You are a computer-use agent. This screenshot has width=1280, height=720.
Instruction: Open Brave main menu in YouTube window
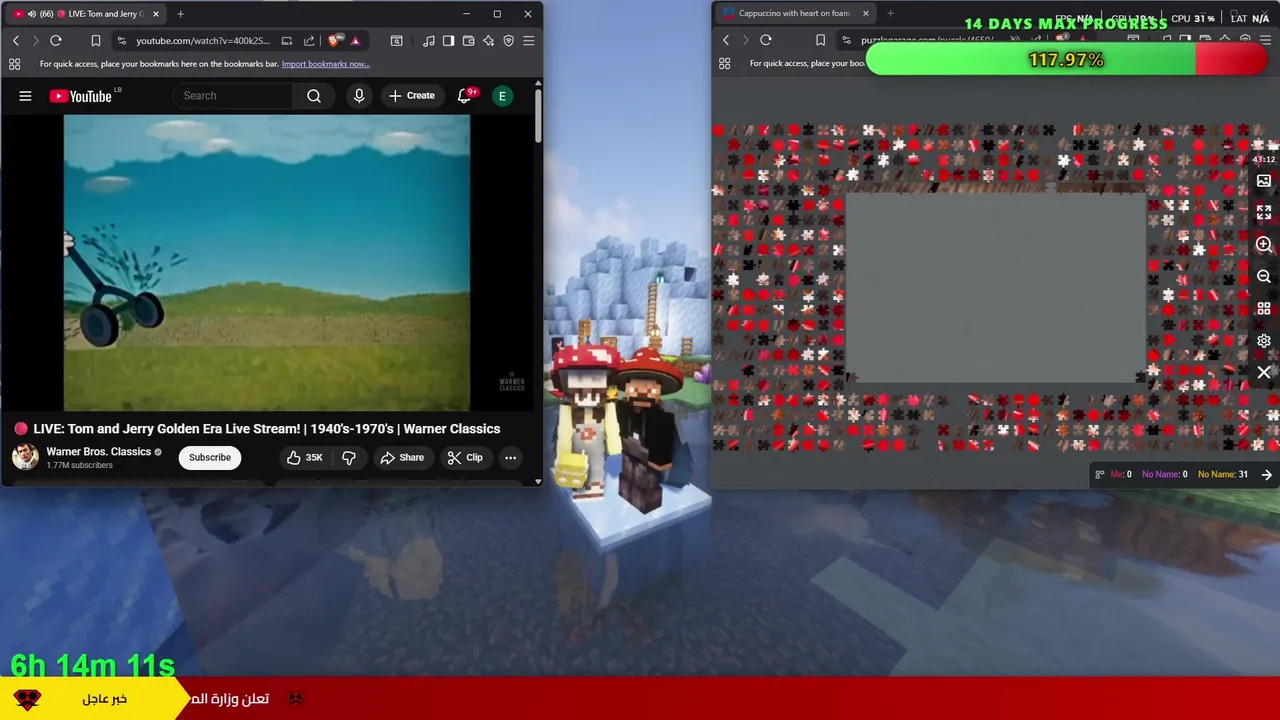point(528,41)
